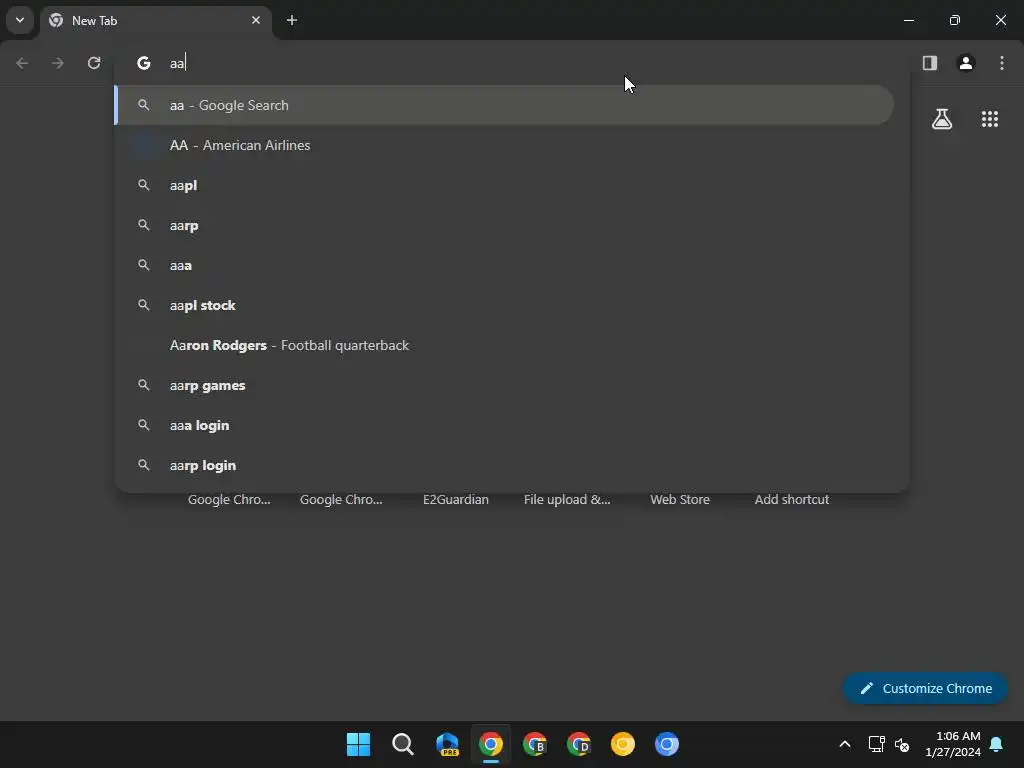Click the muted volume tray icon

coord(902,744)
